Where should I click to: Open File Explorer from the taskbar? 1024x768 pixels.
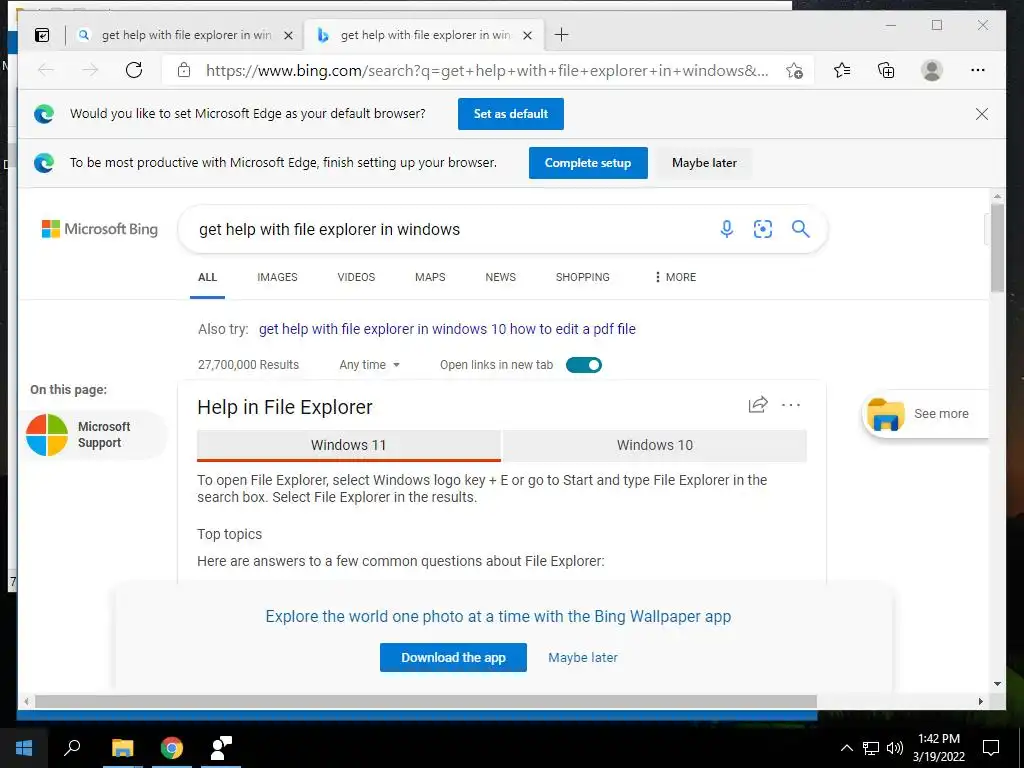pos(122,748)
